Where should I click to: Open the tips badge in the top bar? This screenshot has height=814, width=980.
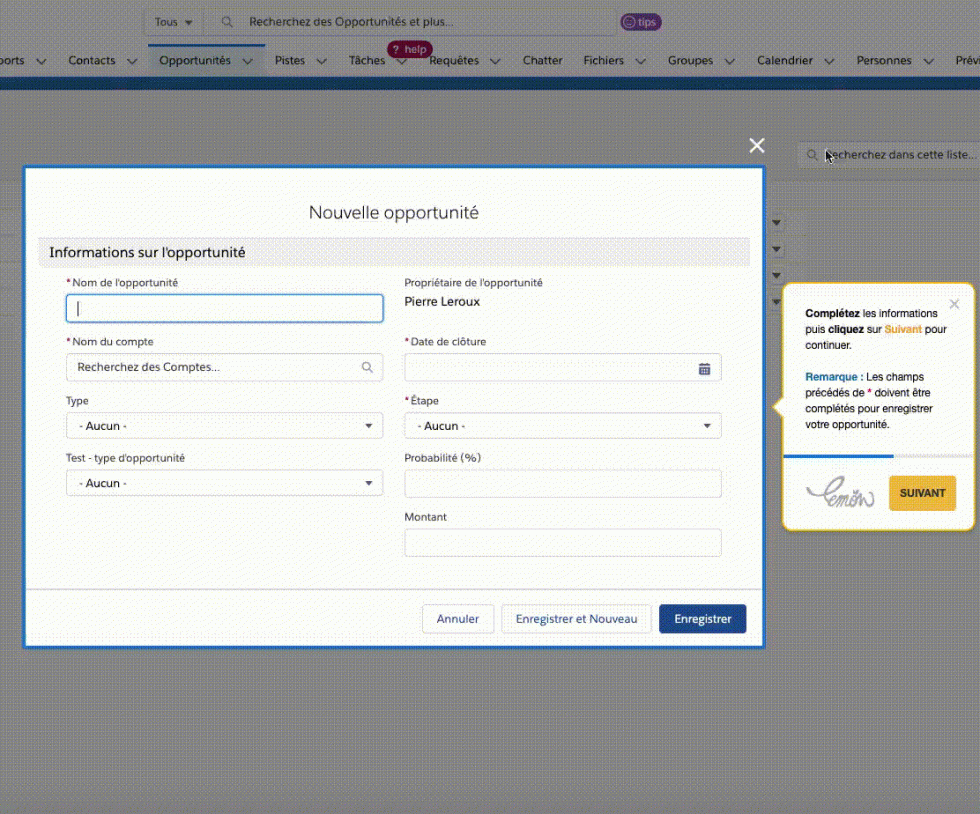pyautogui.click(x=640, y=21)
